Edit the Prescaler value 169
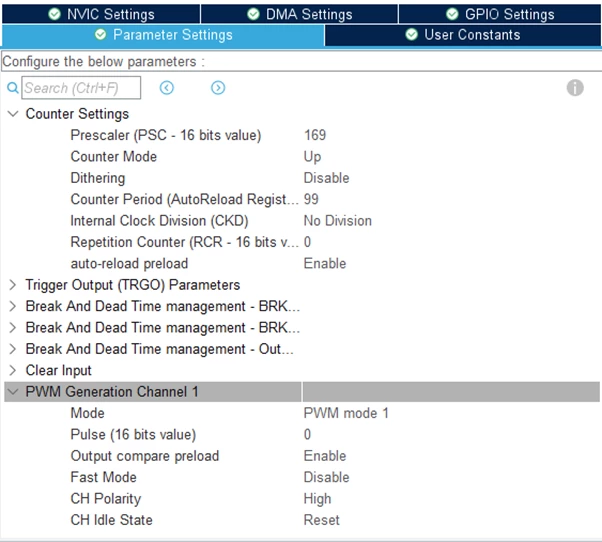 [315, 135]
